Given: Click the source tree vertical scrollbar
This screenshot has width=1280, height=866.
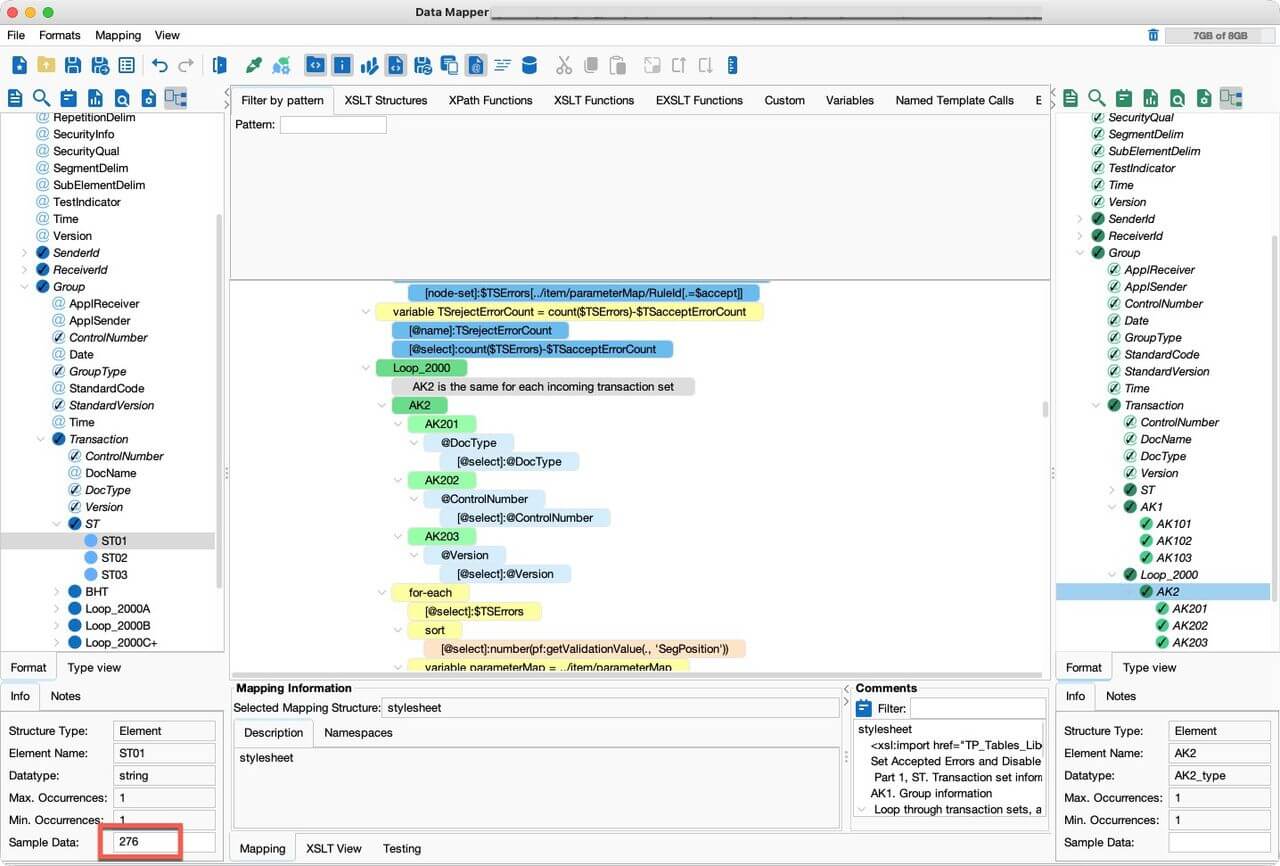Looking at the screenshot, I should 220,400.
